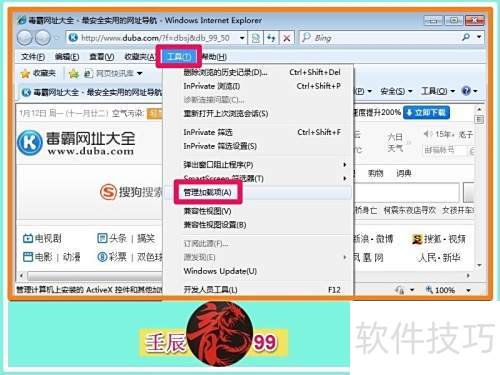Click the duba K logo in address bar

[x=73, y=38]
